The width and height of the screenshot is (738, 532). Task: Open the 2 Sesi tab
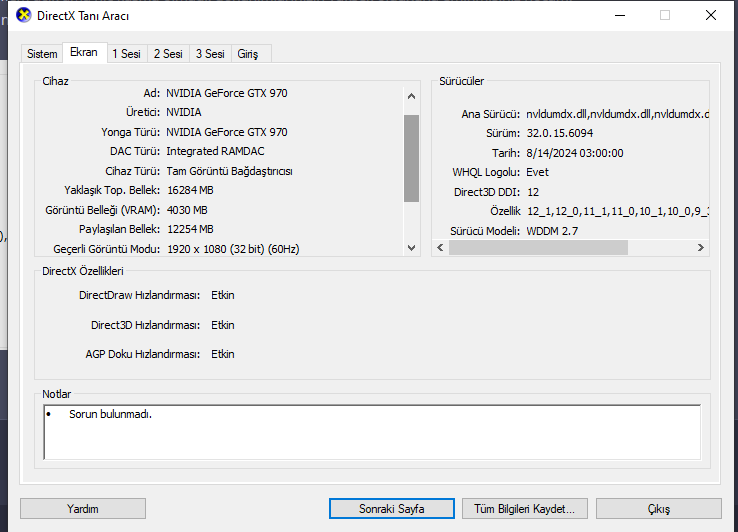pos(168,54)
